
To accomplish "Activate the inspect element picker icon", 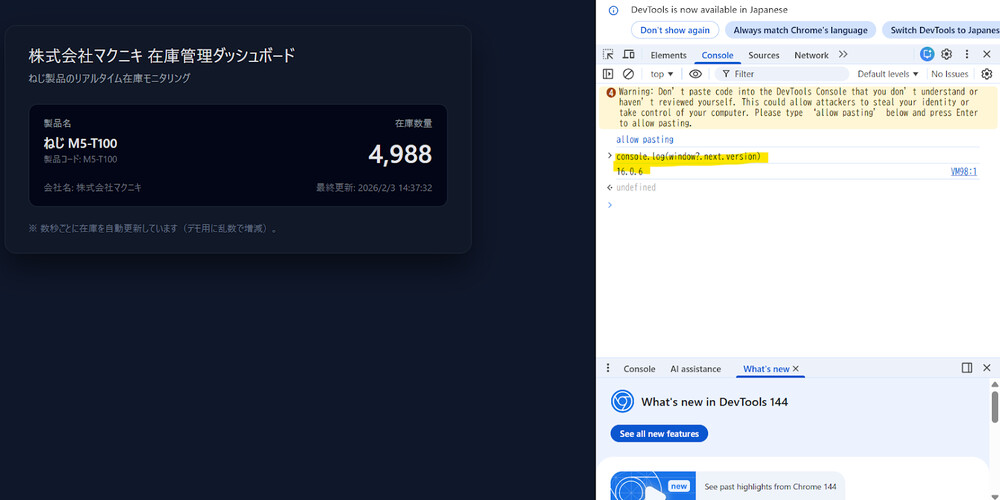I will pyautogui.click(x=608, y=55).
